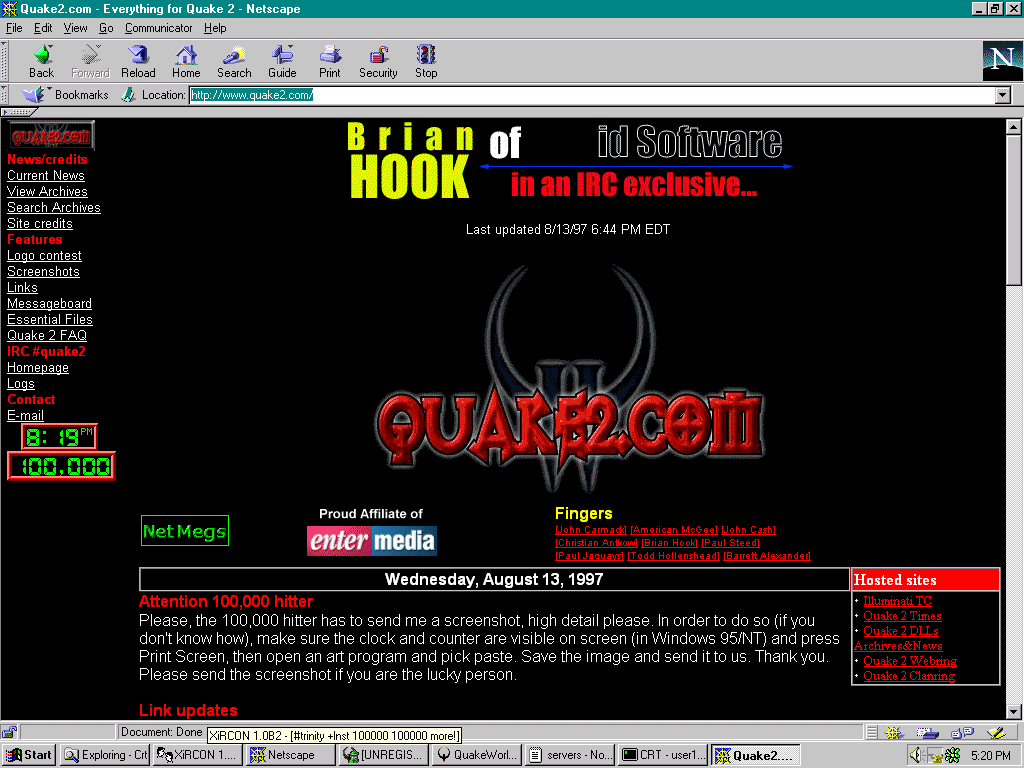Click the dial-up network tray icon
Image resolution: width=1024 pixels, height=768 pixels.
(x=935, y=756)
